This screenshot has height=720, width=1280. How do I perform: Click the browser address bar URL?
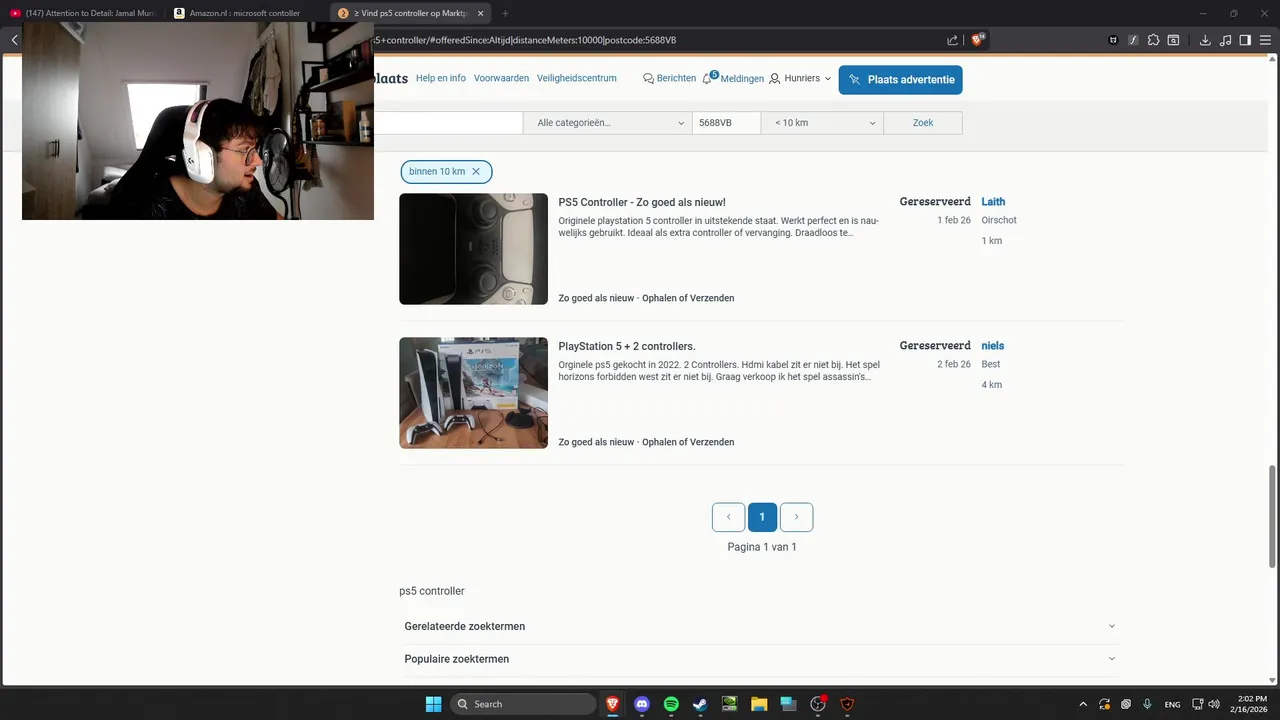(x=524, y=40)
